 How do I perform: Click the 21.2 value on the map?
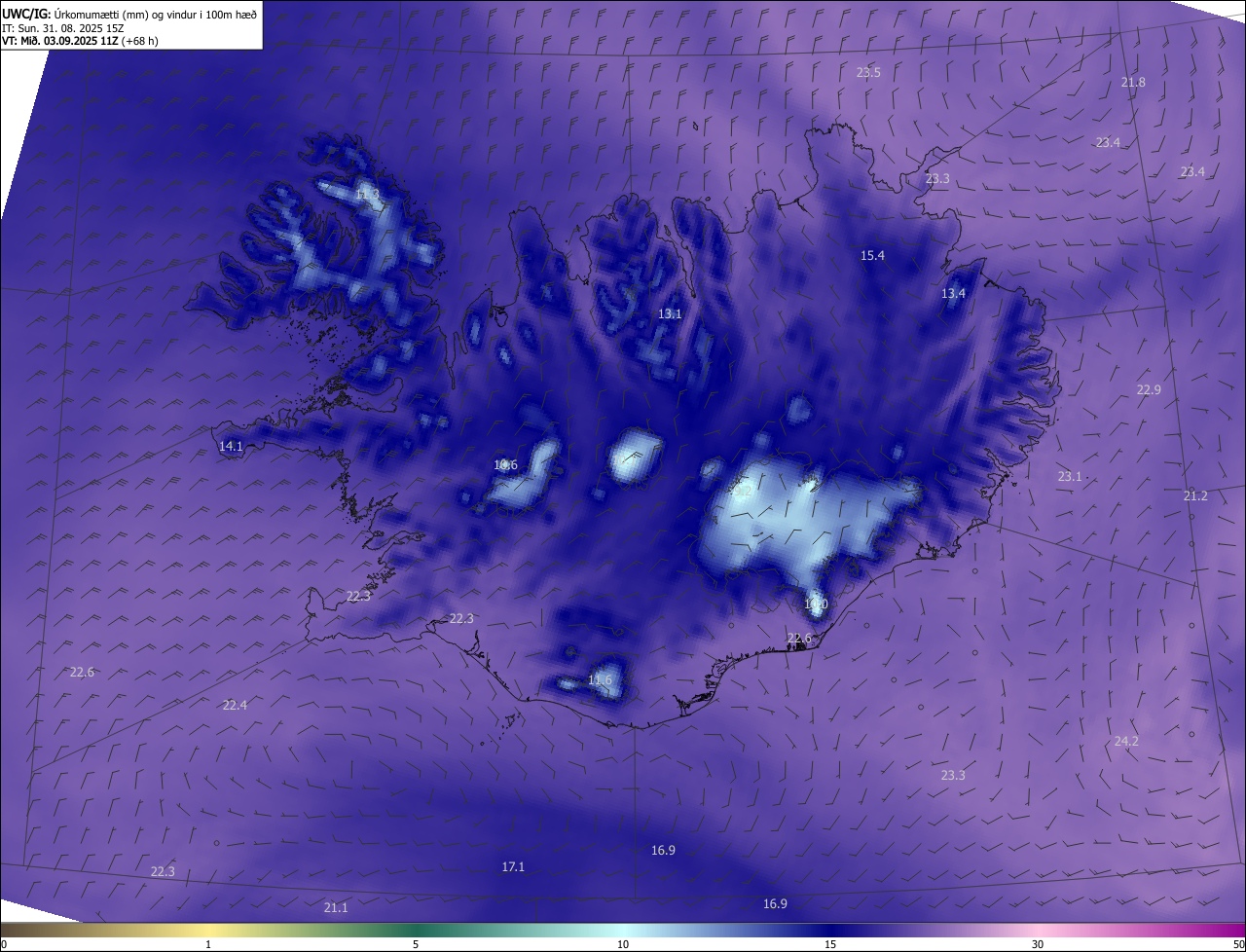(1195, 496)
